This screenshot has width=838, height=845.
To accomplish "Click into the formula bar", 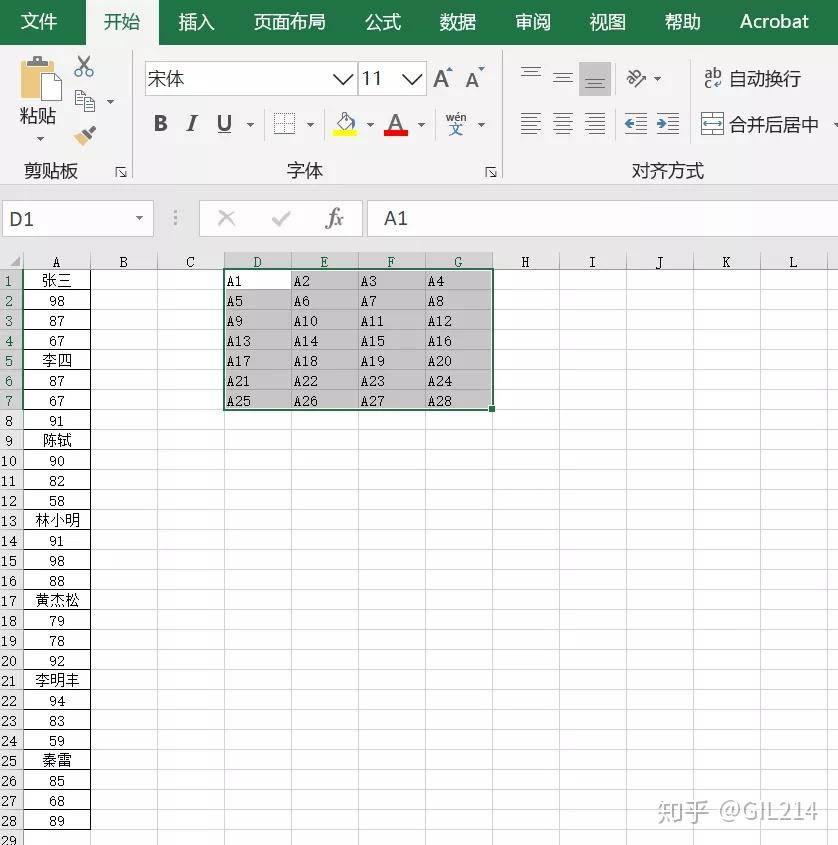I will [602, 218].
